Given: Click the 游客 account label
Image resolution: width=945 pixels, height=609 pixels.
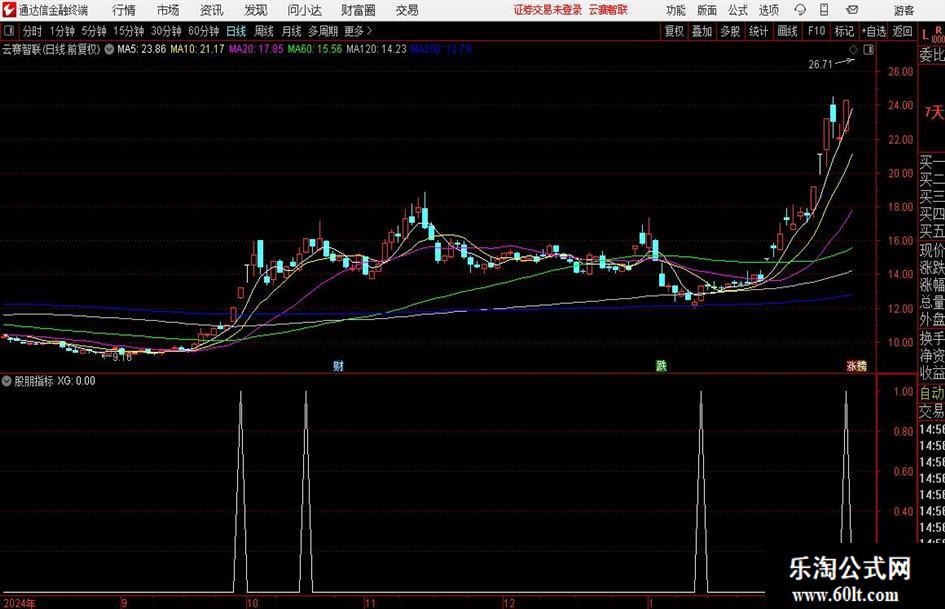Looking at the screenshot, I should (904, 10).
